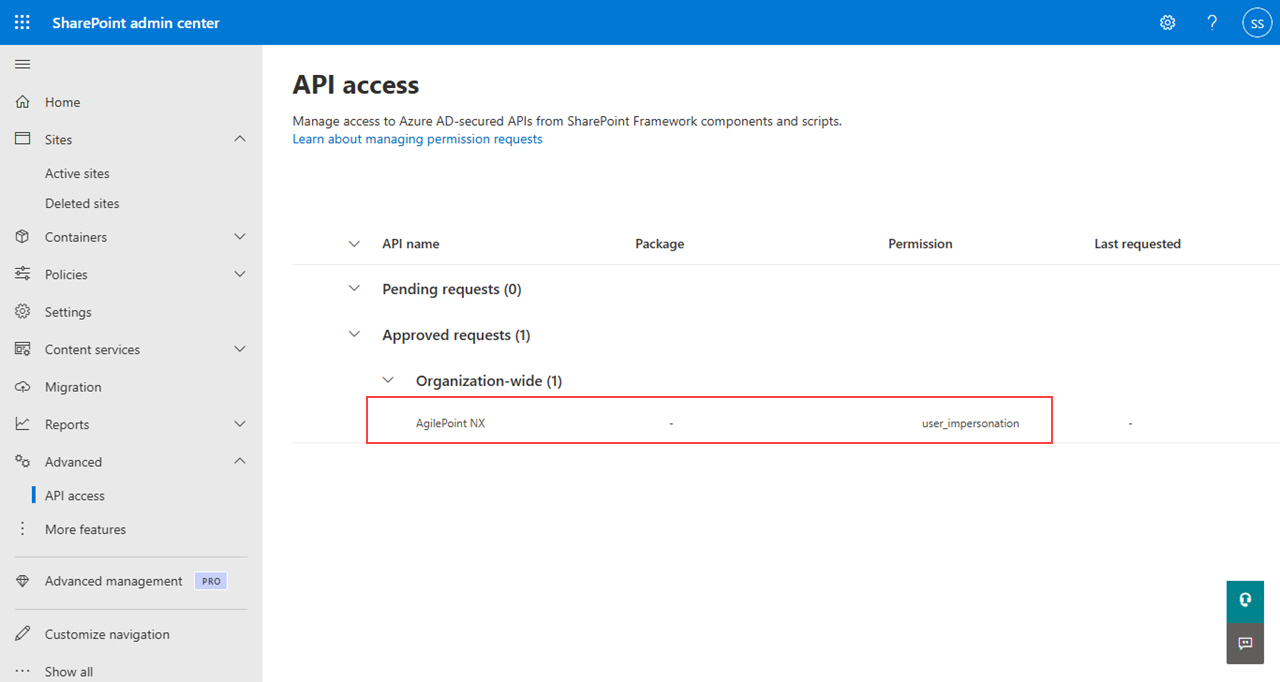Collapse the Sites section chevron
The height and width of the screenshot is (682, 1280).
pyautogui.click(x=239, y=139)
